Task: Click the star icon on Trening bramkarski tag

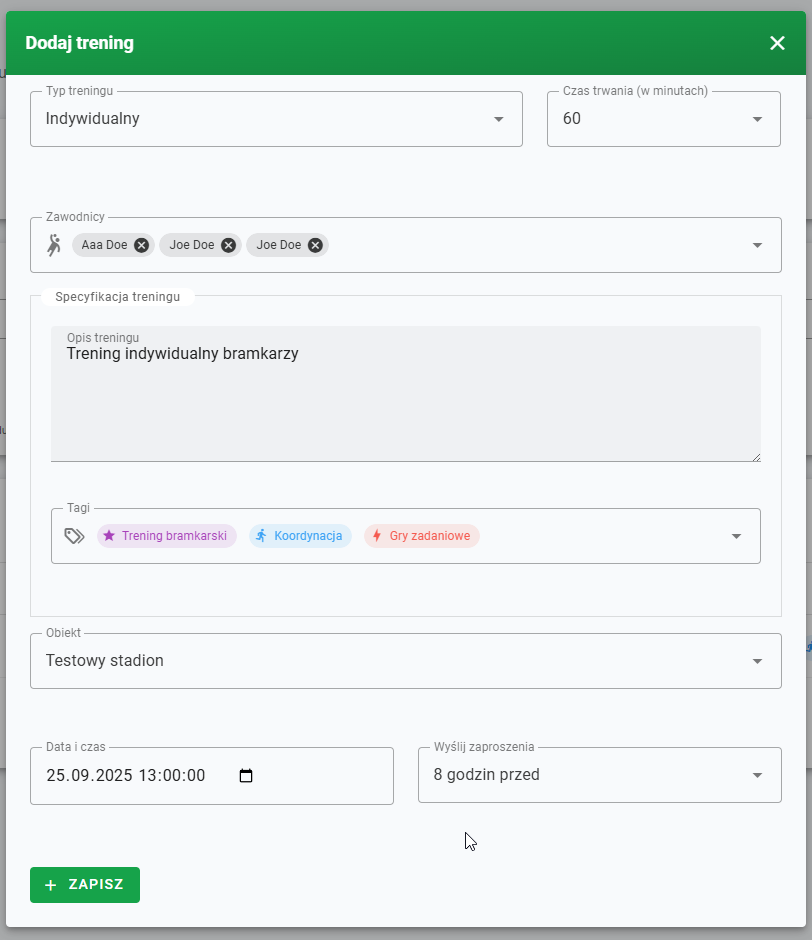Action: pos(110,535)
